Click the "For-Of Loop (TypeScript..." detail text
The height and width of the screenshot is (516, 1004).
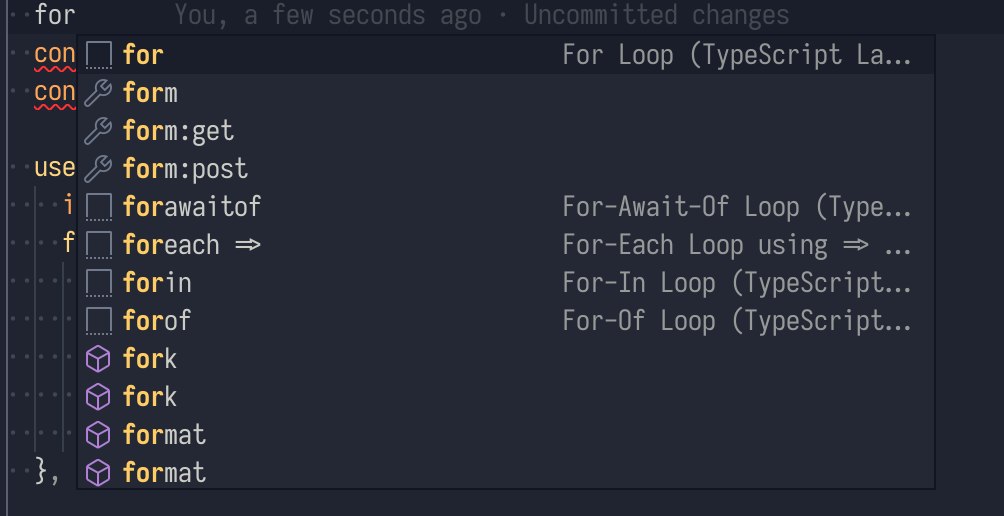(736, 321)
